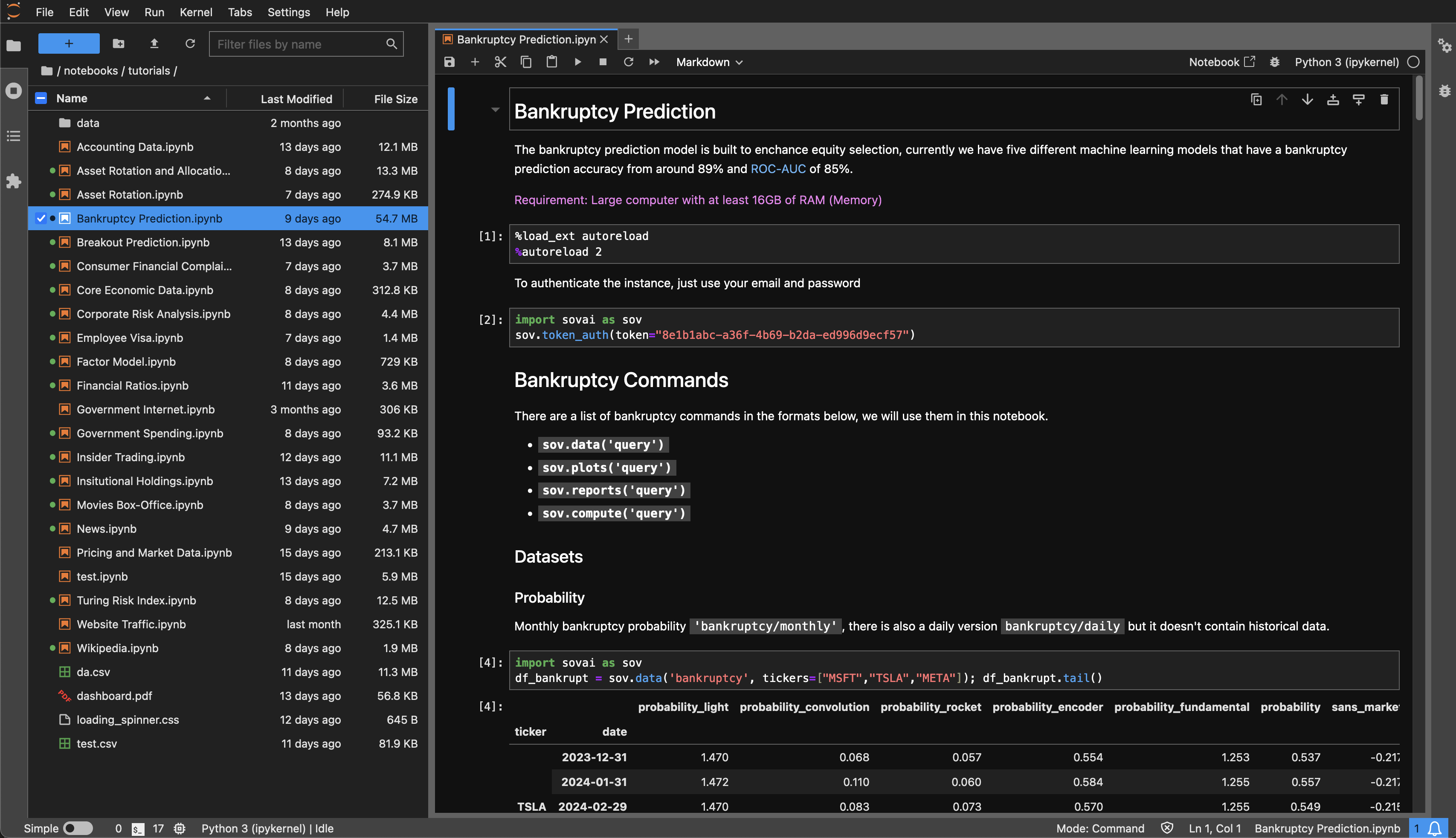
Task: Open the Settings menu
Action: [x=288, y=12]
